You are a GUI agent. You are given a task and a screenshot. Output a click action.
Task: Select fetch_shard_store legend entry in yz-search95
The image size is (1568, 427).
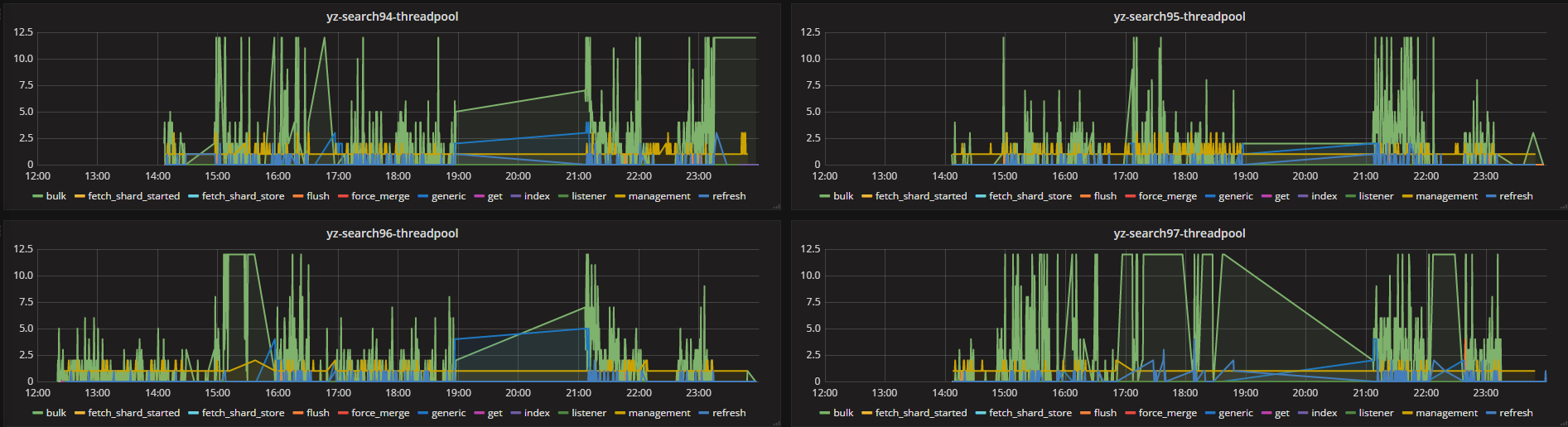(x=1030, y=196)
